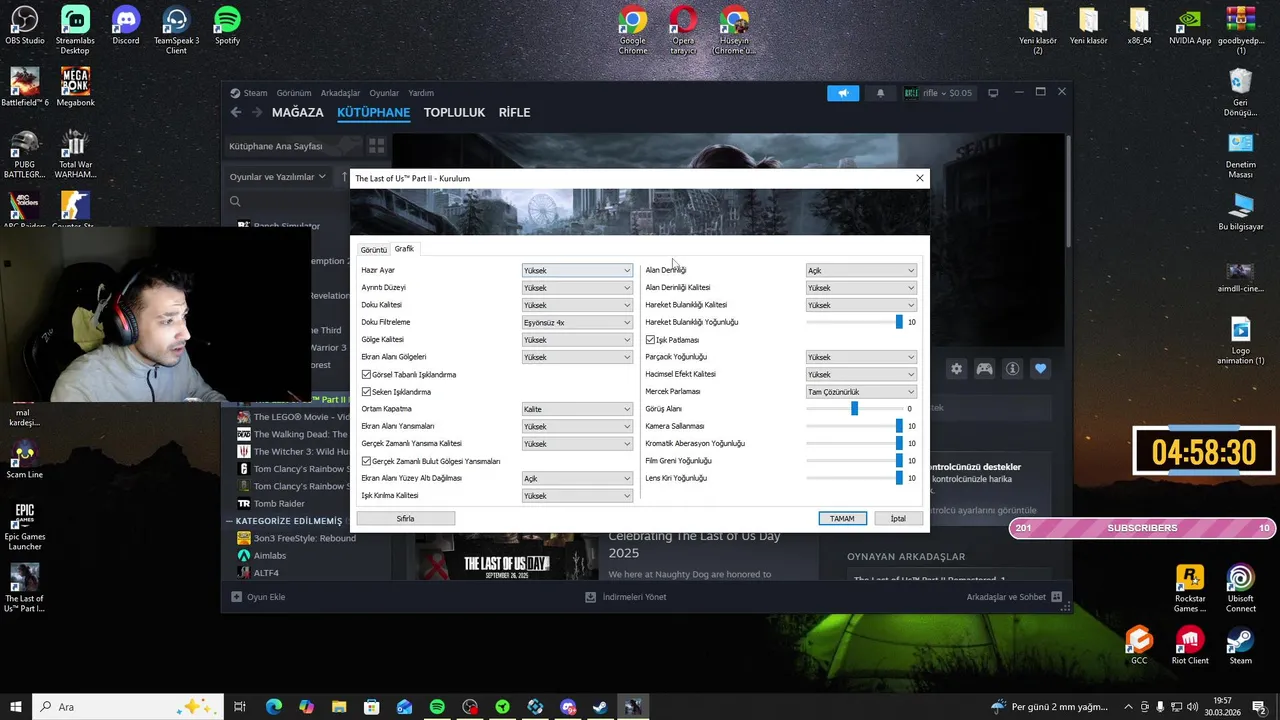Click Steam favorite heart icon

(x=1040, y=369)
